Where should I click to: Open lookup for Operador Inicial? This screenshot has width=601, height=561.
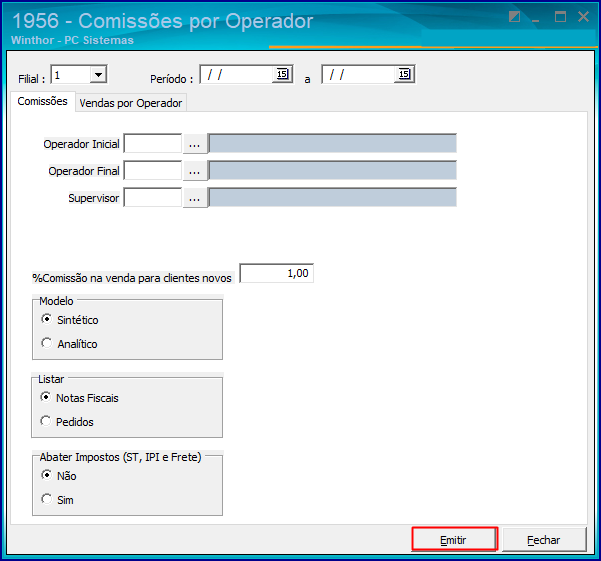click(x=194, y=144)
